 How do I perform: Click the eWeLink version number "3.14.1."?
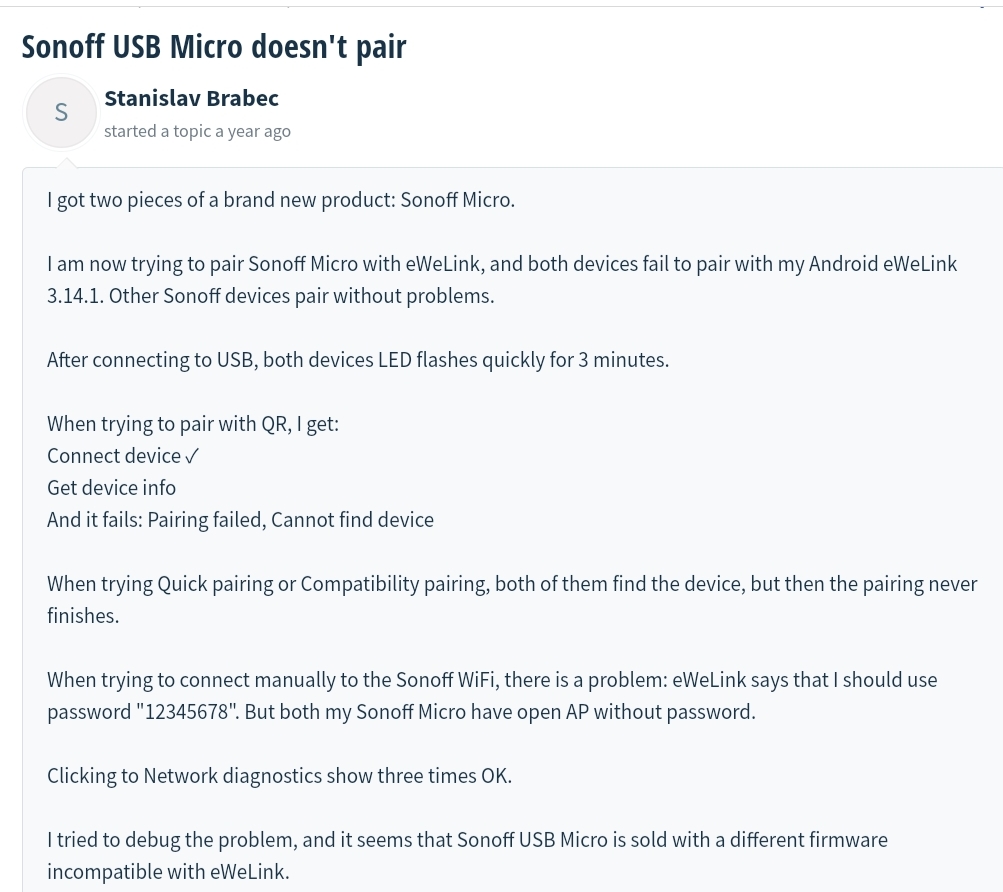click(75, 296)
